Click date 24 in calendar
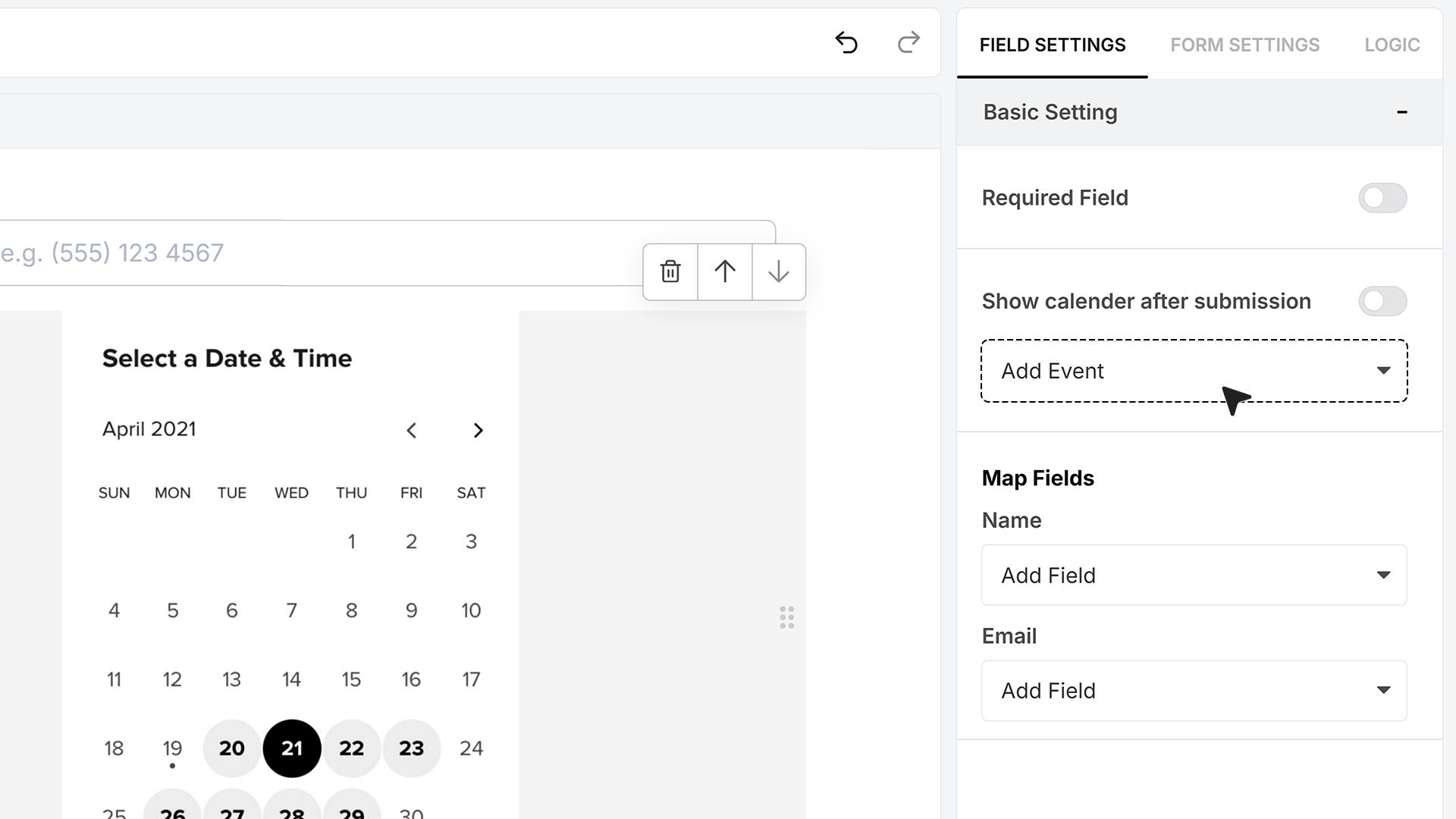The image size is (1456, 819). [x=471, y=748]
